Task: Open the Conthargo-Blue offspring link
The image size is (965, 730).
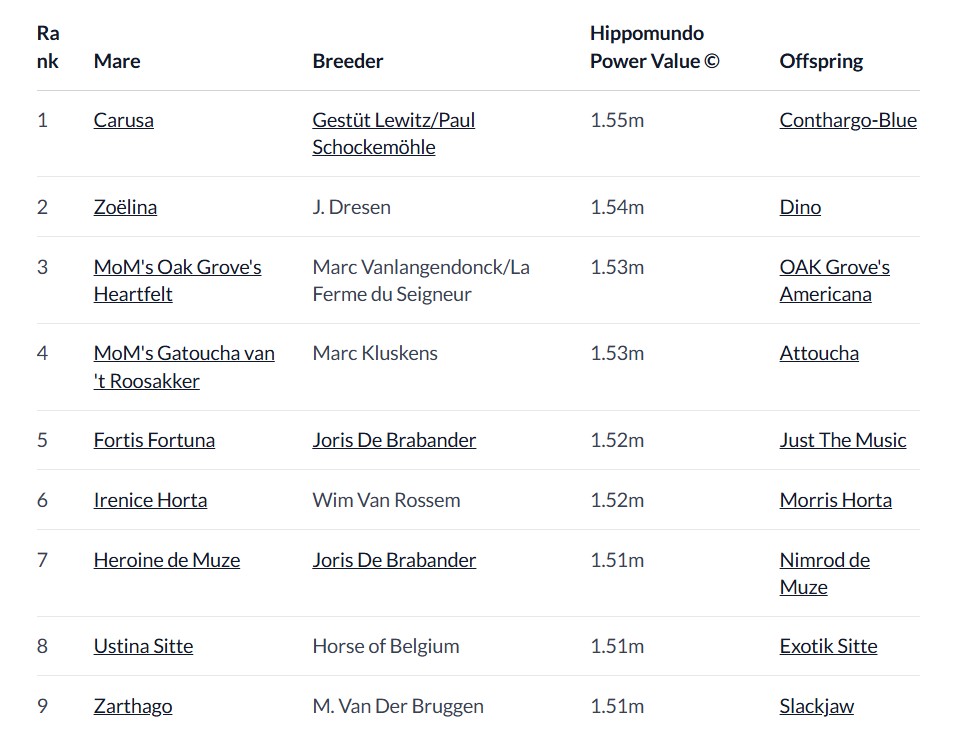Action: (x=847, y=120)
